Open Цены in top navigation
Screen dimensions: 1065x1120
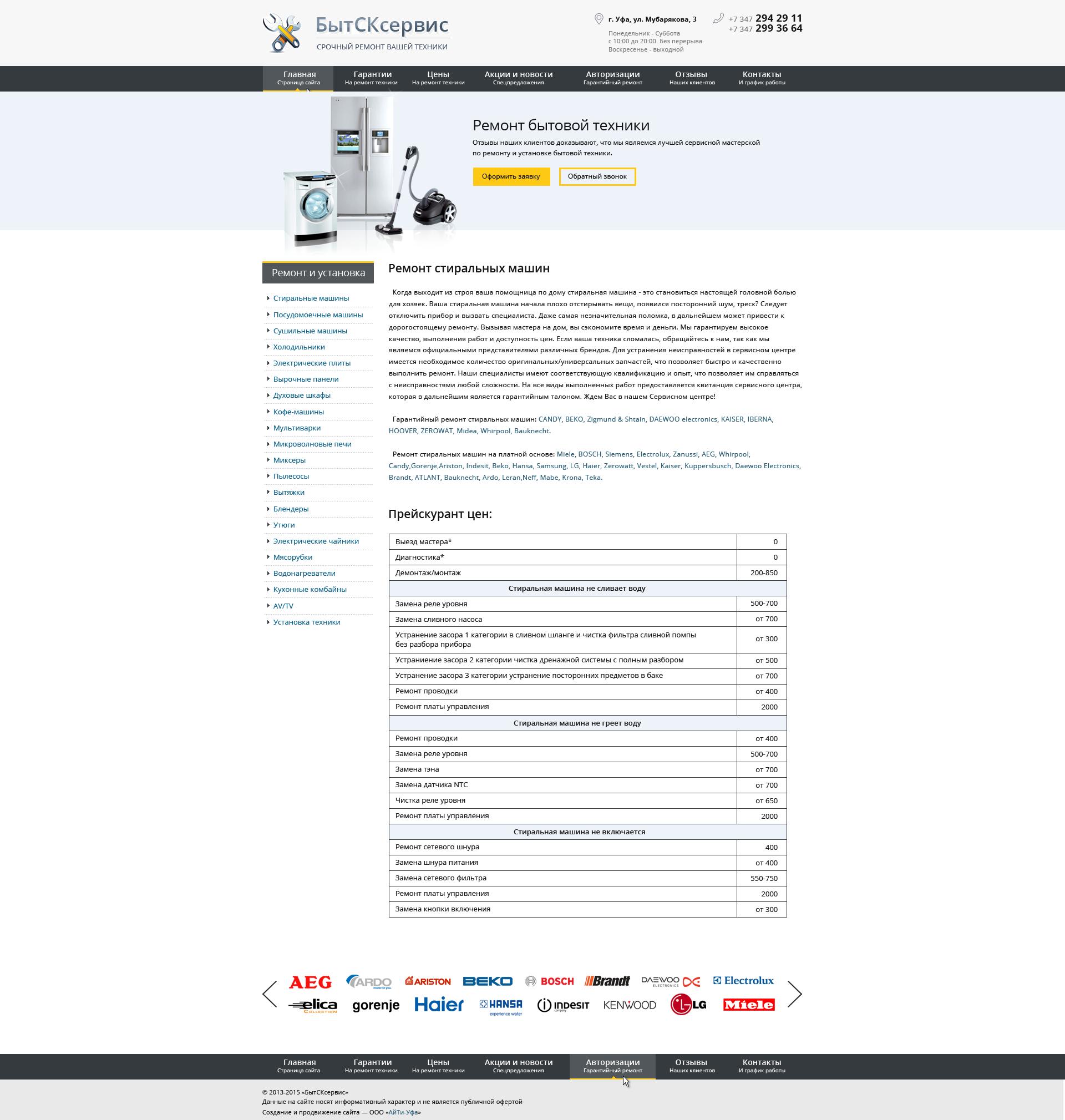point(438,78)
